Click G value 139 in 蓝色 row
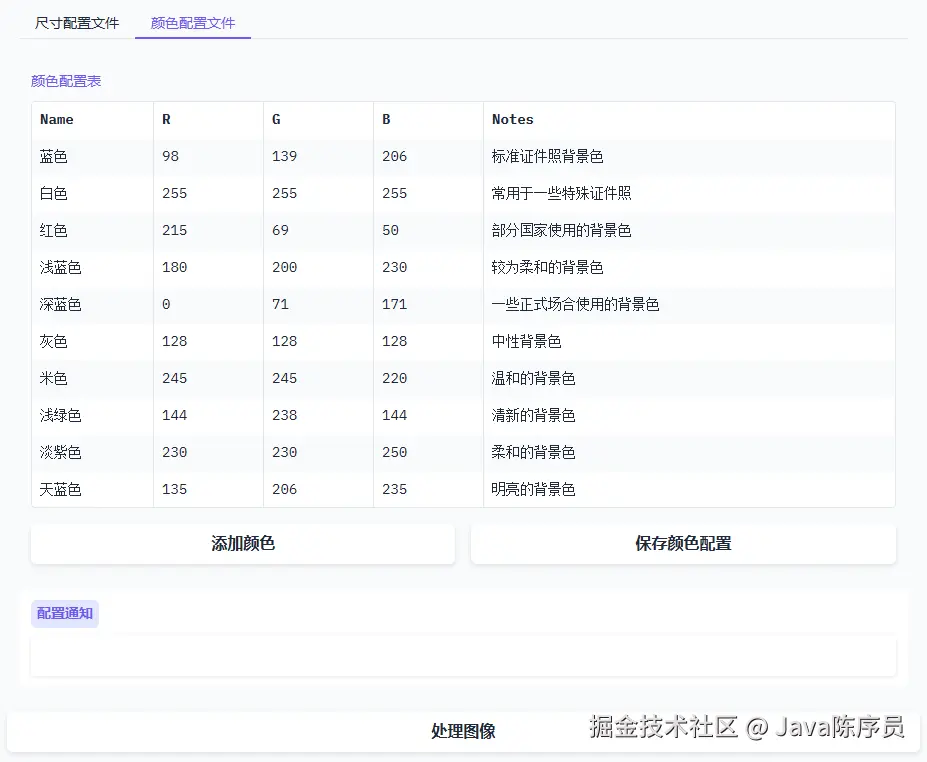This screenshot has height=762, width=927. tap(318, 157)
